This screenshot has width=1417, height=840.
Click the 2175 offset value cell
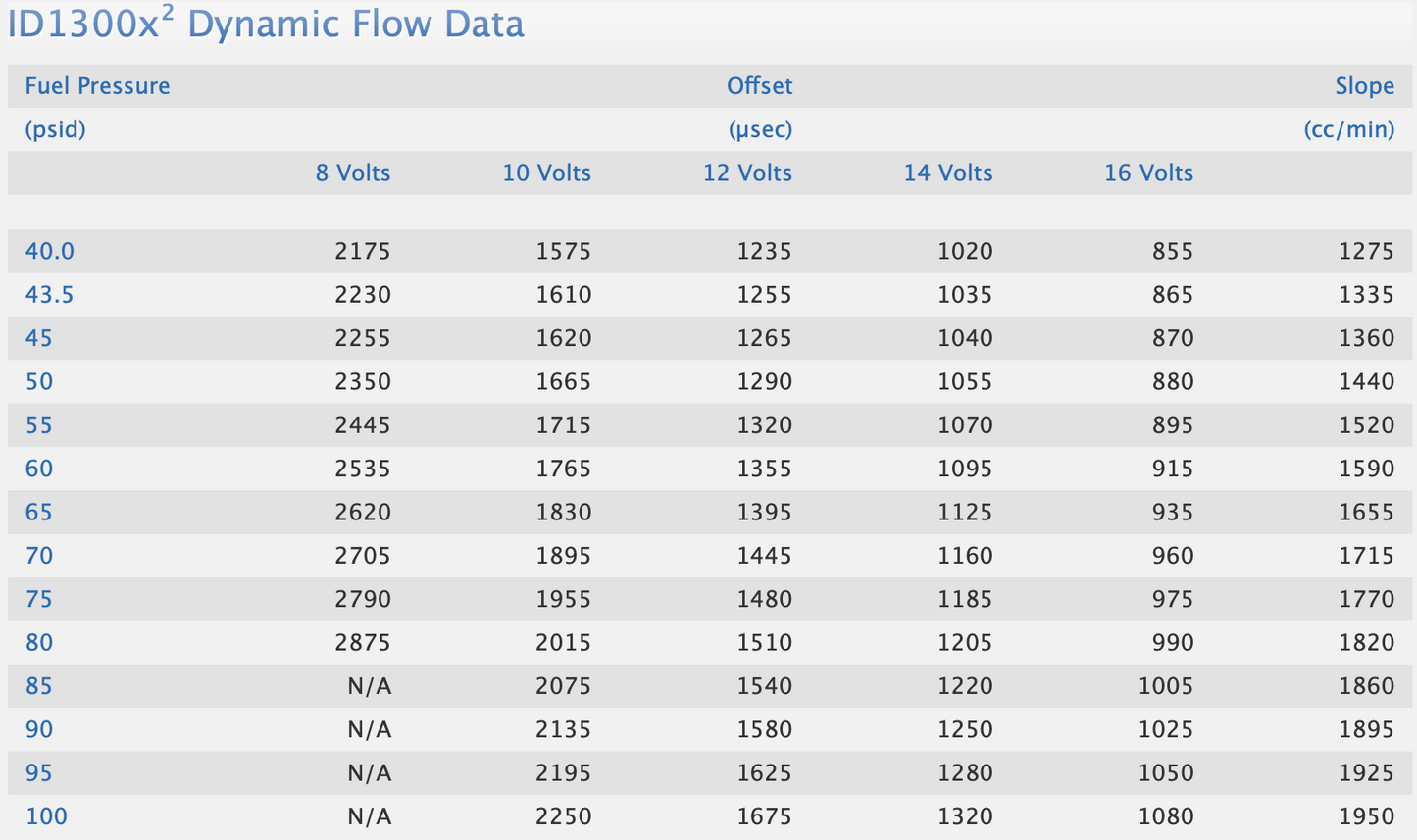click(362, 252)
